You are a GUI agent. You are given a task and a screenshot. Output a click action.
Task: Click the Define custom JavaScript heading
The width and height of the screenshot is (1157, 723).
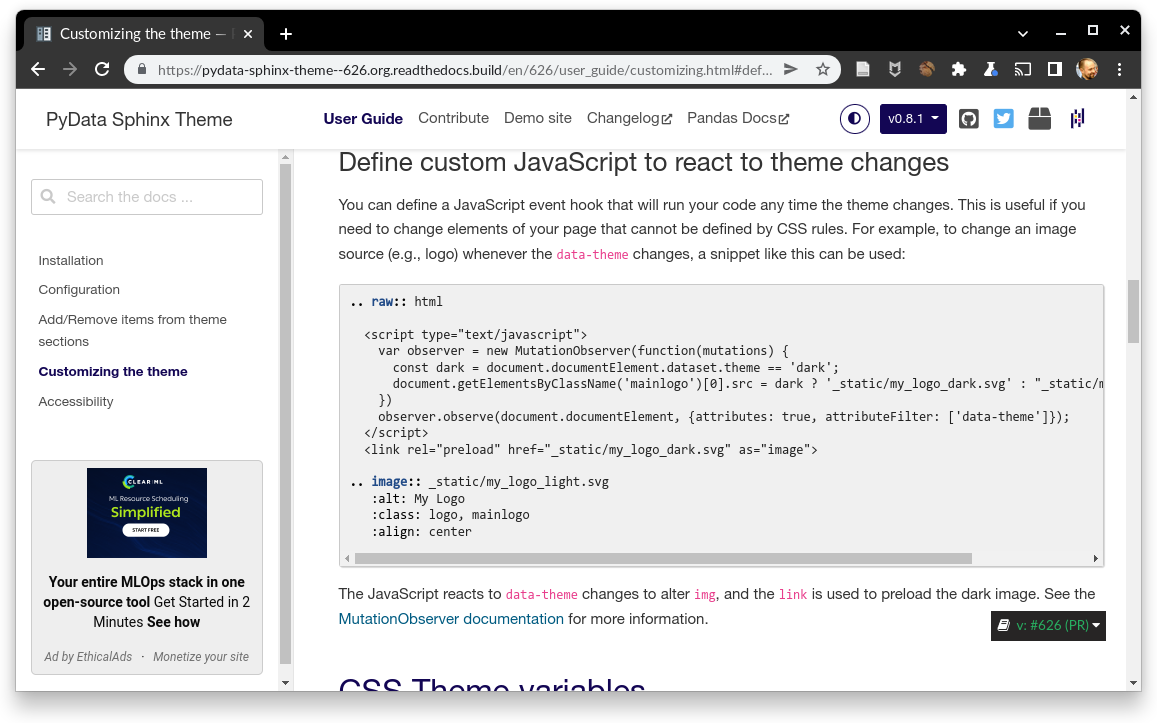click(x=643, y=162)
